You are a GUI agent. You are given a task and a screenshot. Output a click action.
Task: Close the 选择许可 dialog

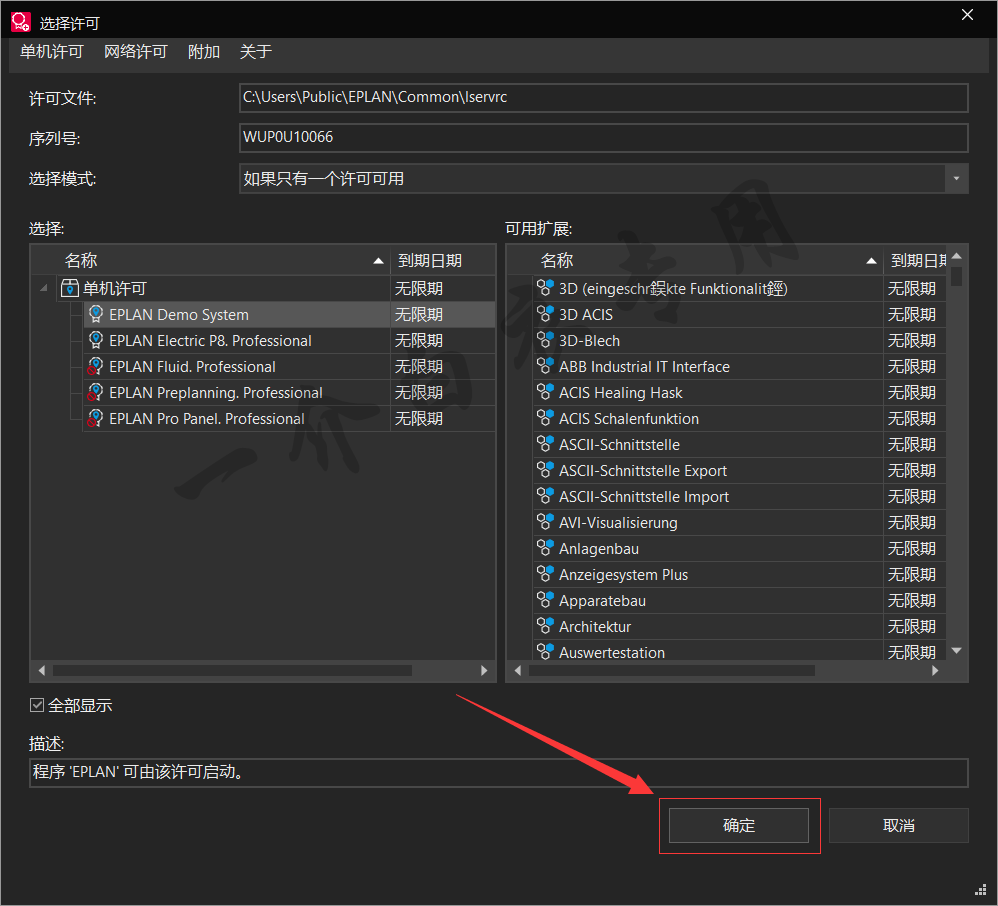pyautogui.click(x=967, y=15)
